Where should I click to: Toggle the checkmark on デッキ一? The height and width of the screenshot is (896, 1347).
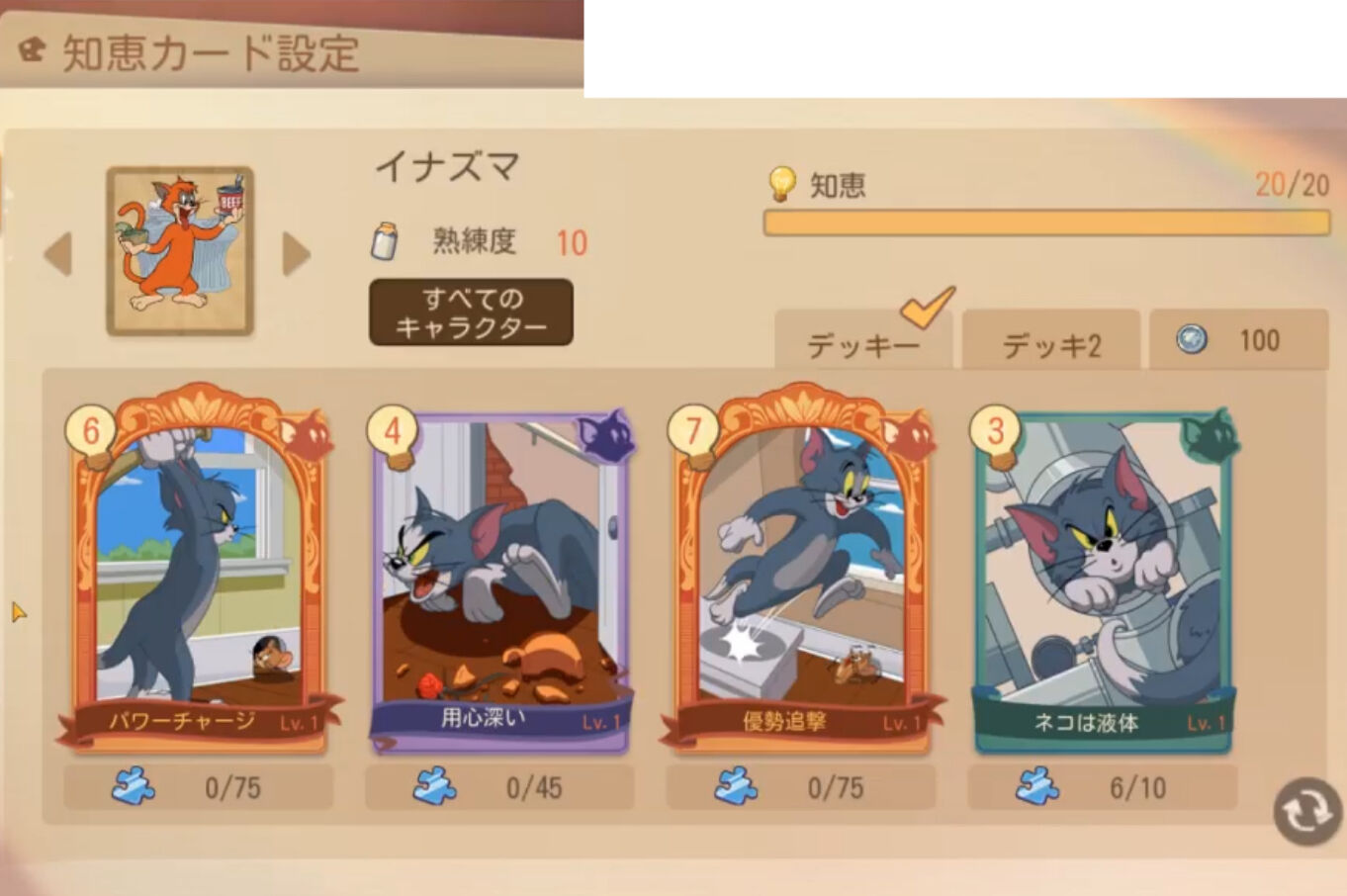[929, 308]
